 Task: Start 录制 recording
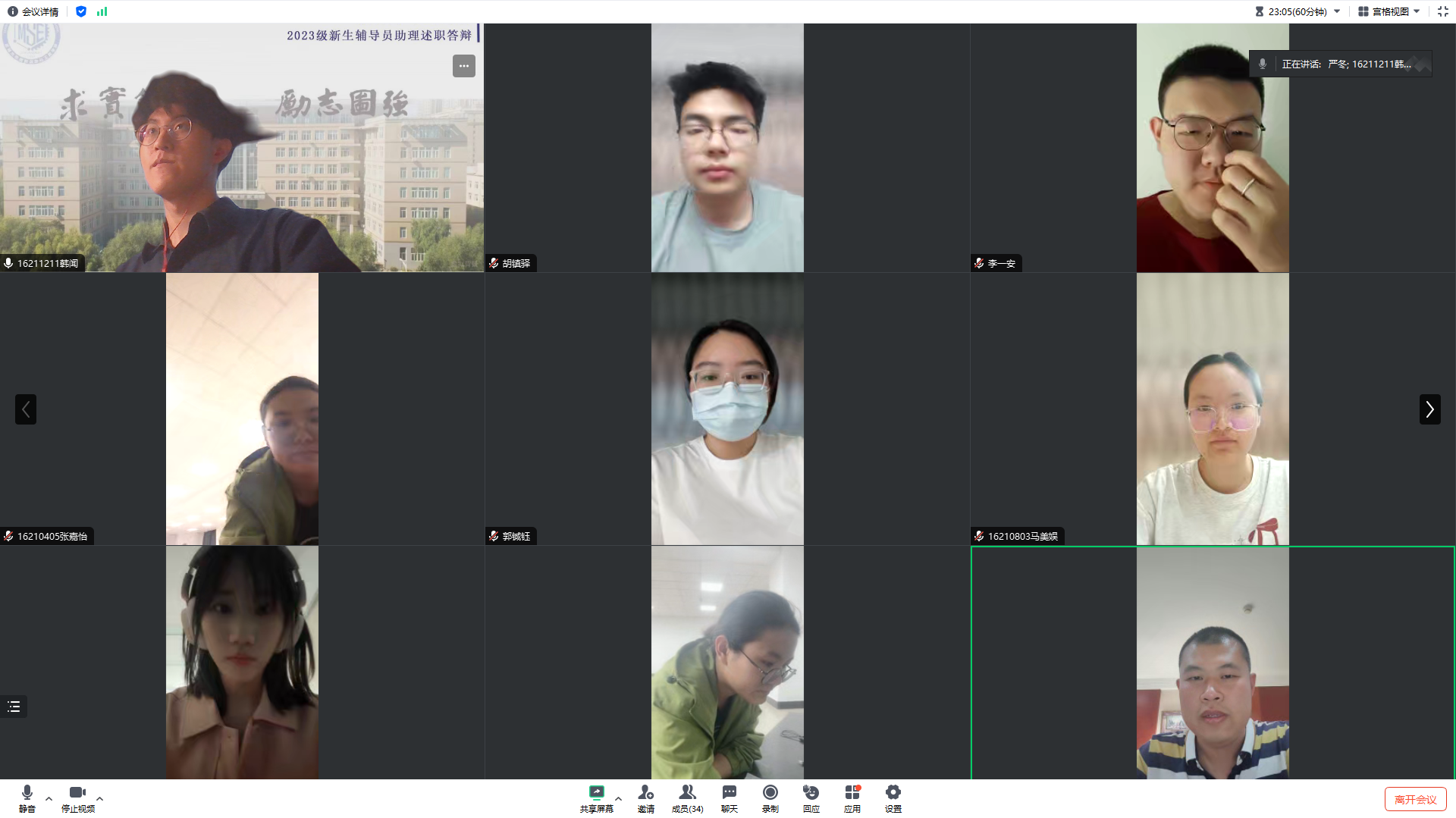770,798
